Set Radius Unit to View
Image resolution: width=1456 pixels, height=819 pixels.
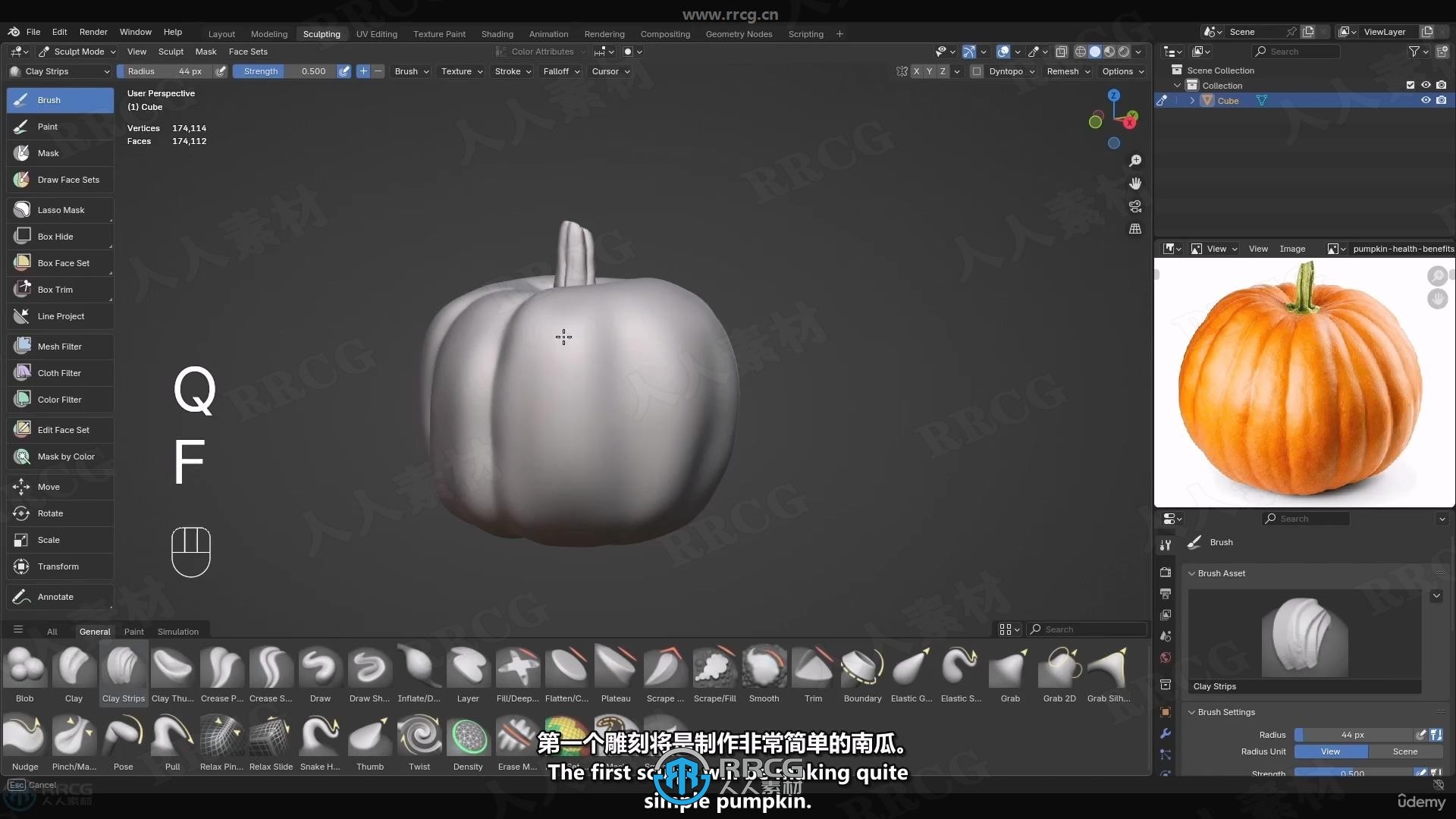[x=1331, y=752]
